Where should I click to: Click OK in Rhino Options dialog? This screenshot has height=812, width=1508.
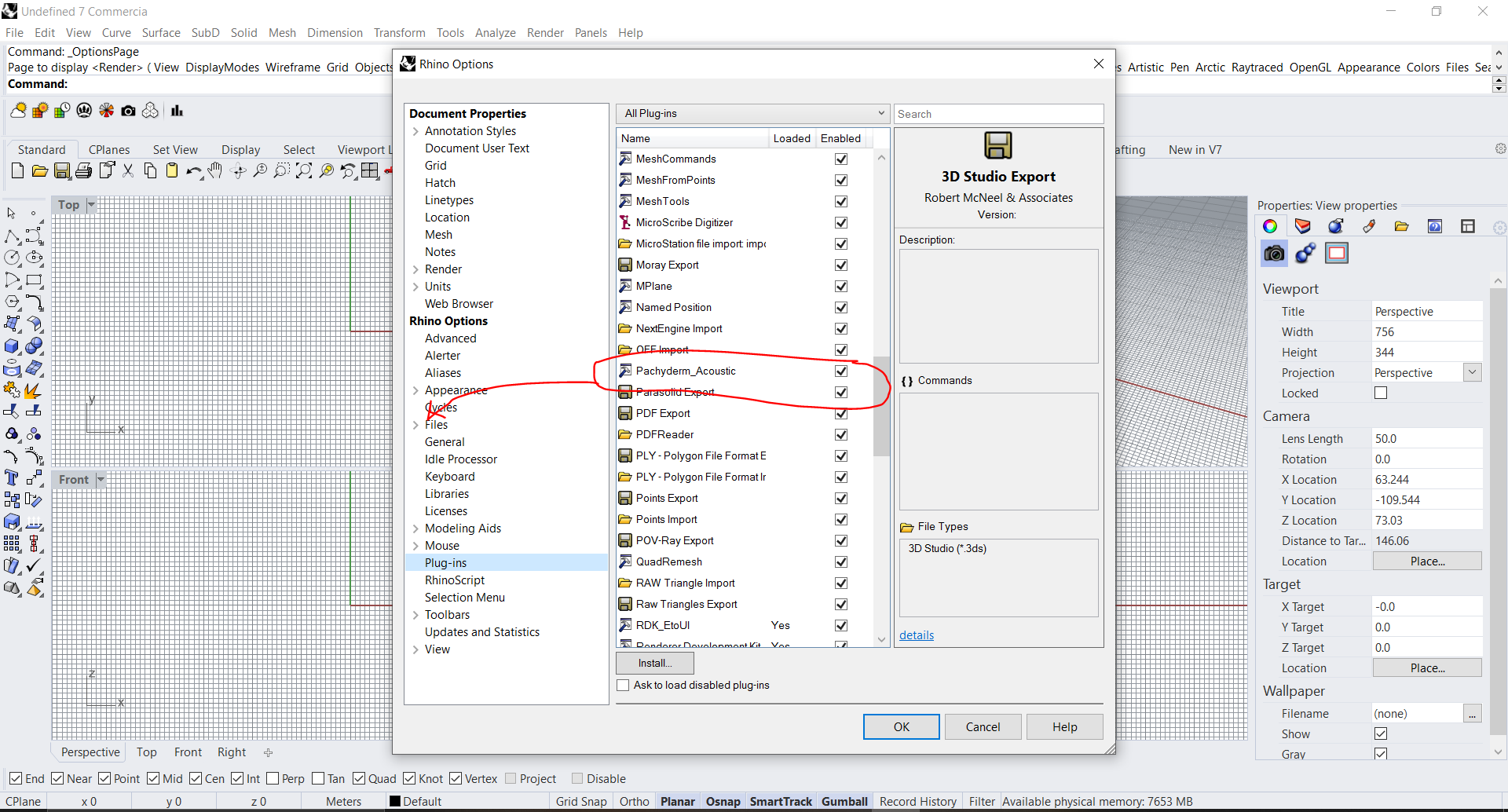[x=901, y=726]
